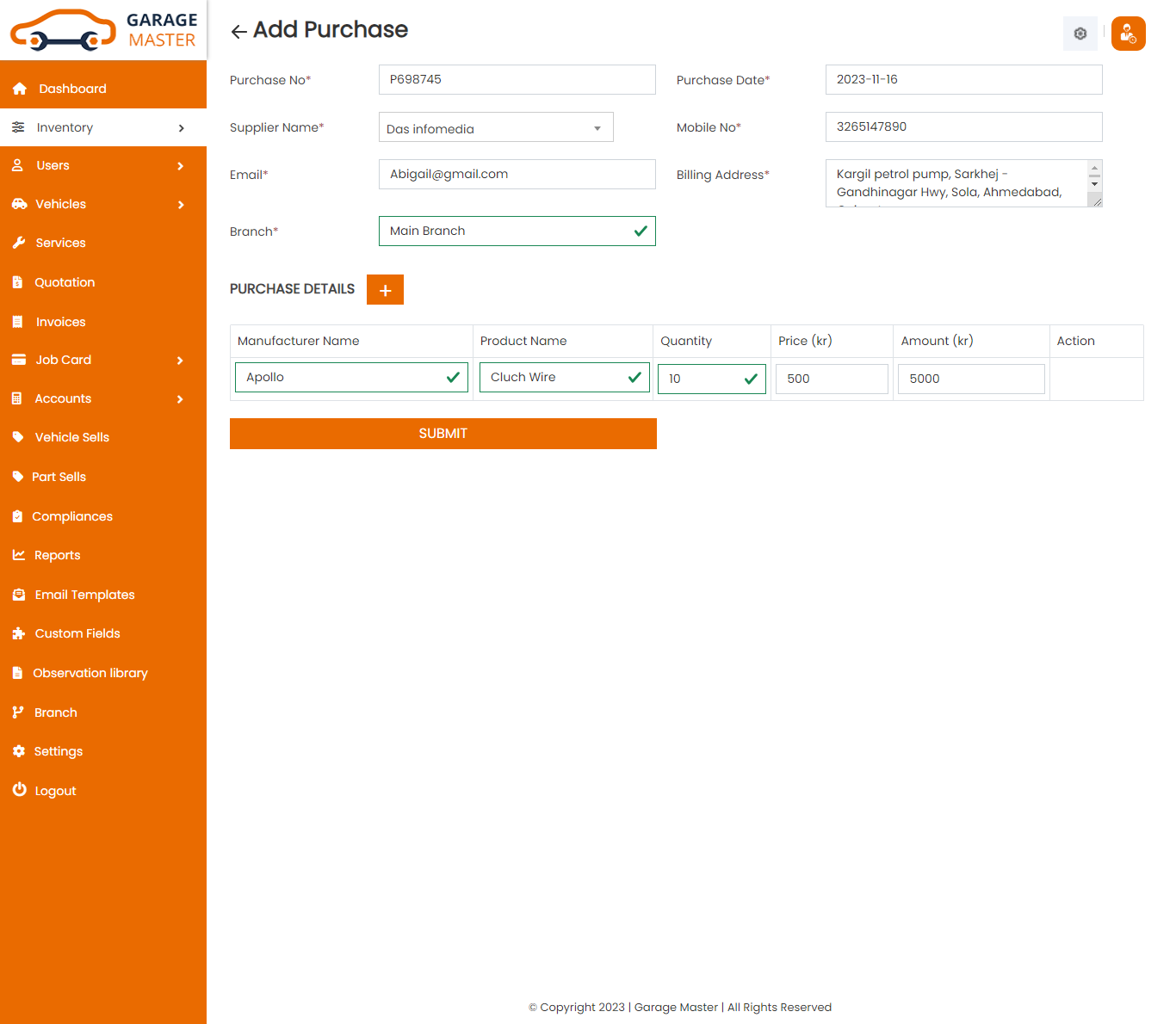Expand the Vehicles submenu chevron

[x=181, y=205]
